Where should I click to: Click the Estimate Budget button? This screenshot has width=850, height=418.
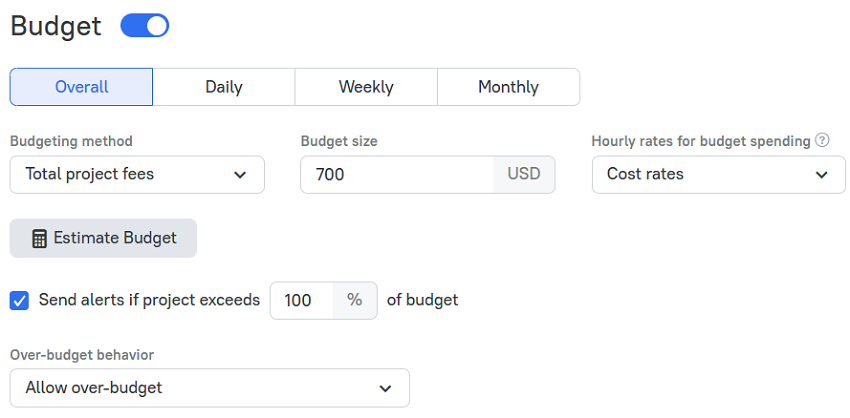(103, 238)
